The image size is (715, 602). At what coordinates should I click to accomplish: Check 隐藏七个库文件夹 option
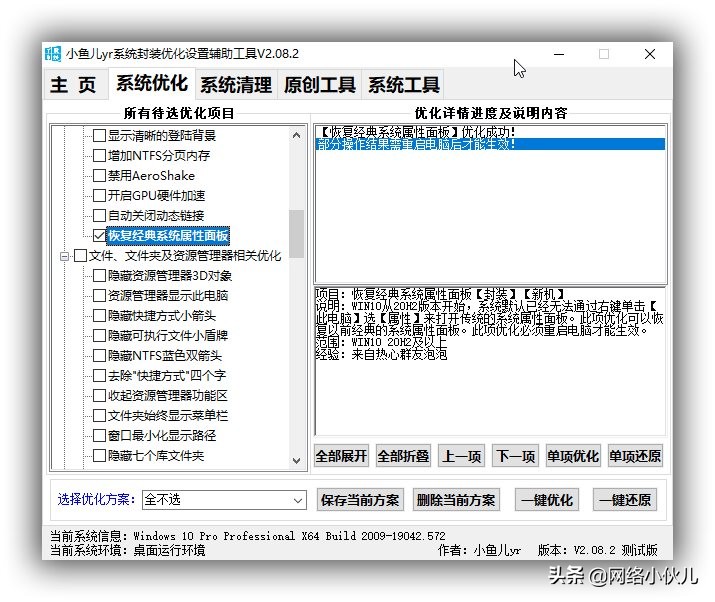pyautogui.click(x=99, y=456)
